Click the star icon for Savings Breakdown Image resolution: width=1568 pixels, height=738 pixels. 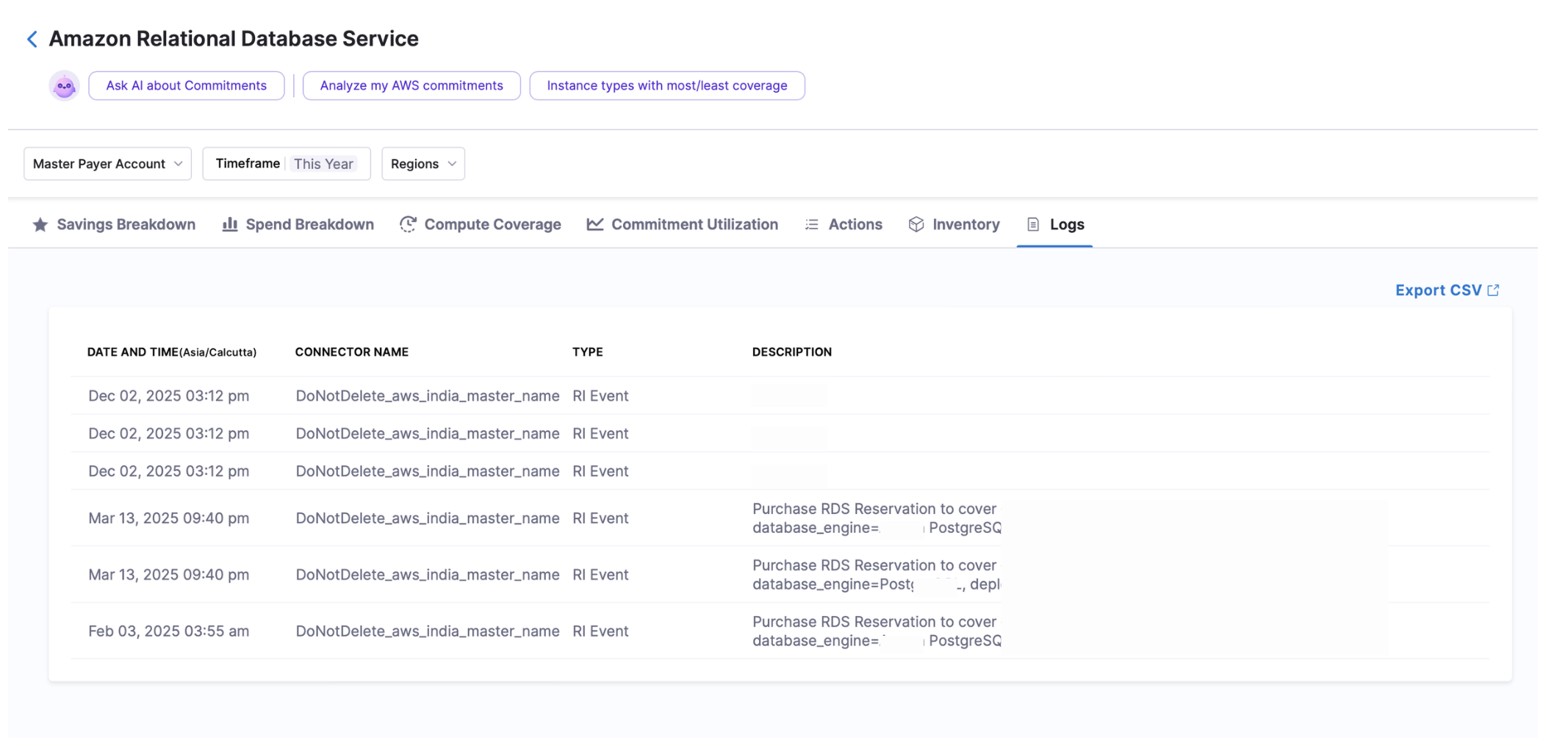point(40,225)
